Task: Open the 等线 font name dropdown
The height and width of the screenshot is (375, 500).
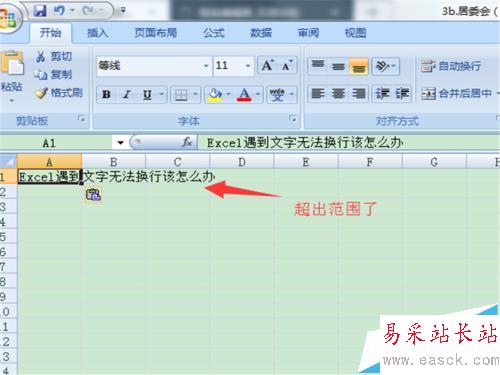Action: (x=206, y=66)
